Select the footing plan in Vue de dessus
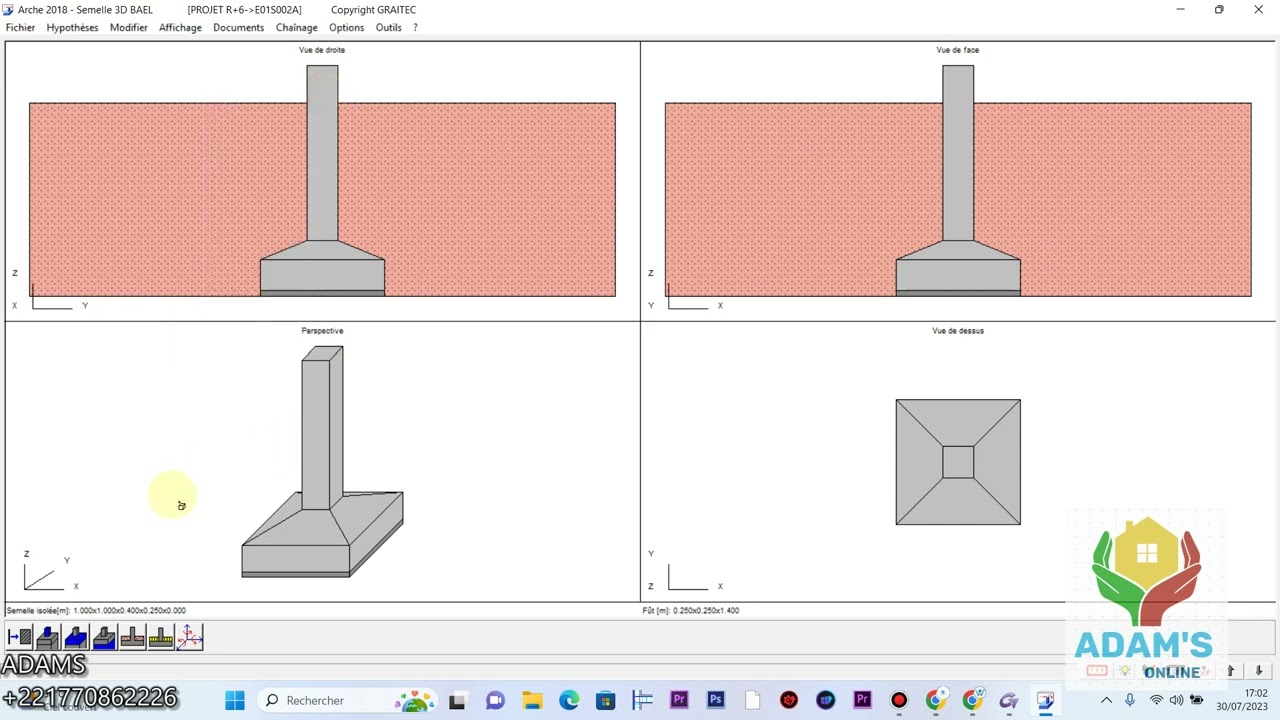The height and width of the screenshot is (720, 1280). (958, 462)
